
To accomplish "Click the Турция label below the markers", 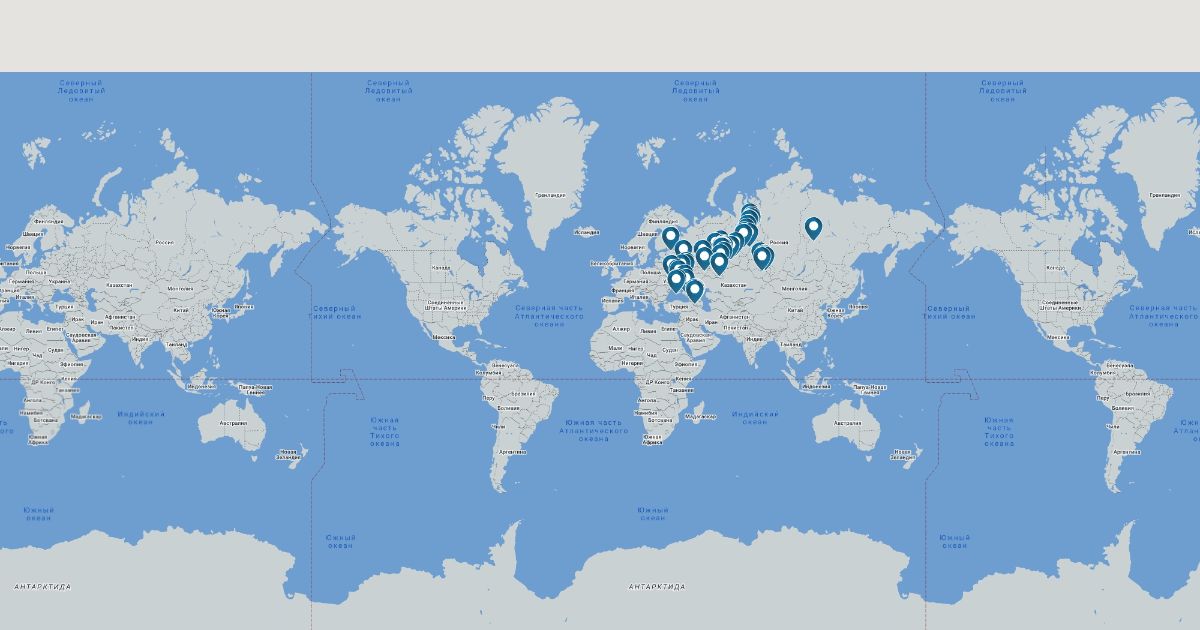I will point(679,306).
